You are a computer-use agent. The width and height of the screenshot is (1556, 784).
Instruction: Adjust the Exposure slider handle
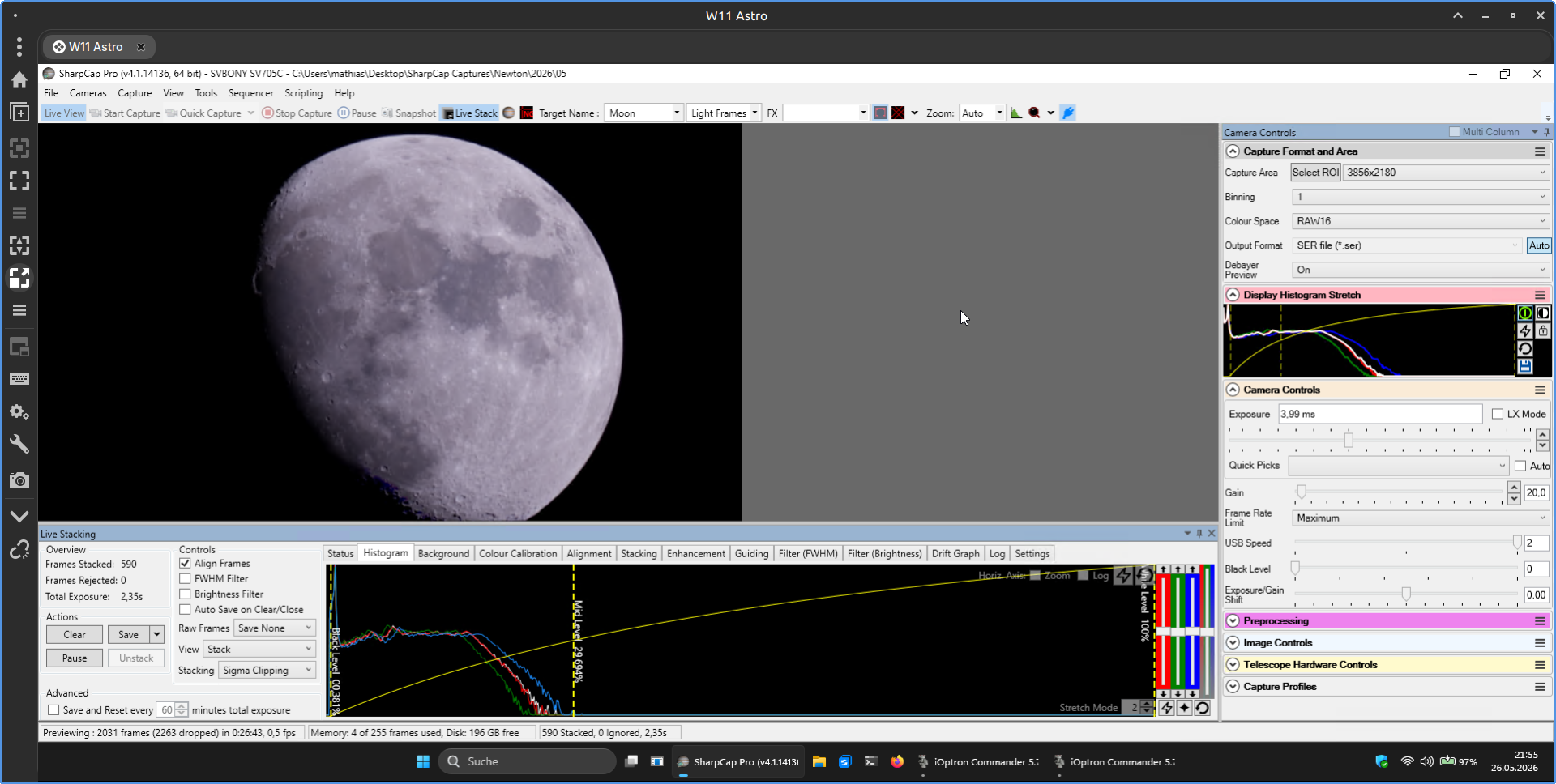(x=1349, y=441)
